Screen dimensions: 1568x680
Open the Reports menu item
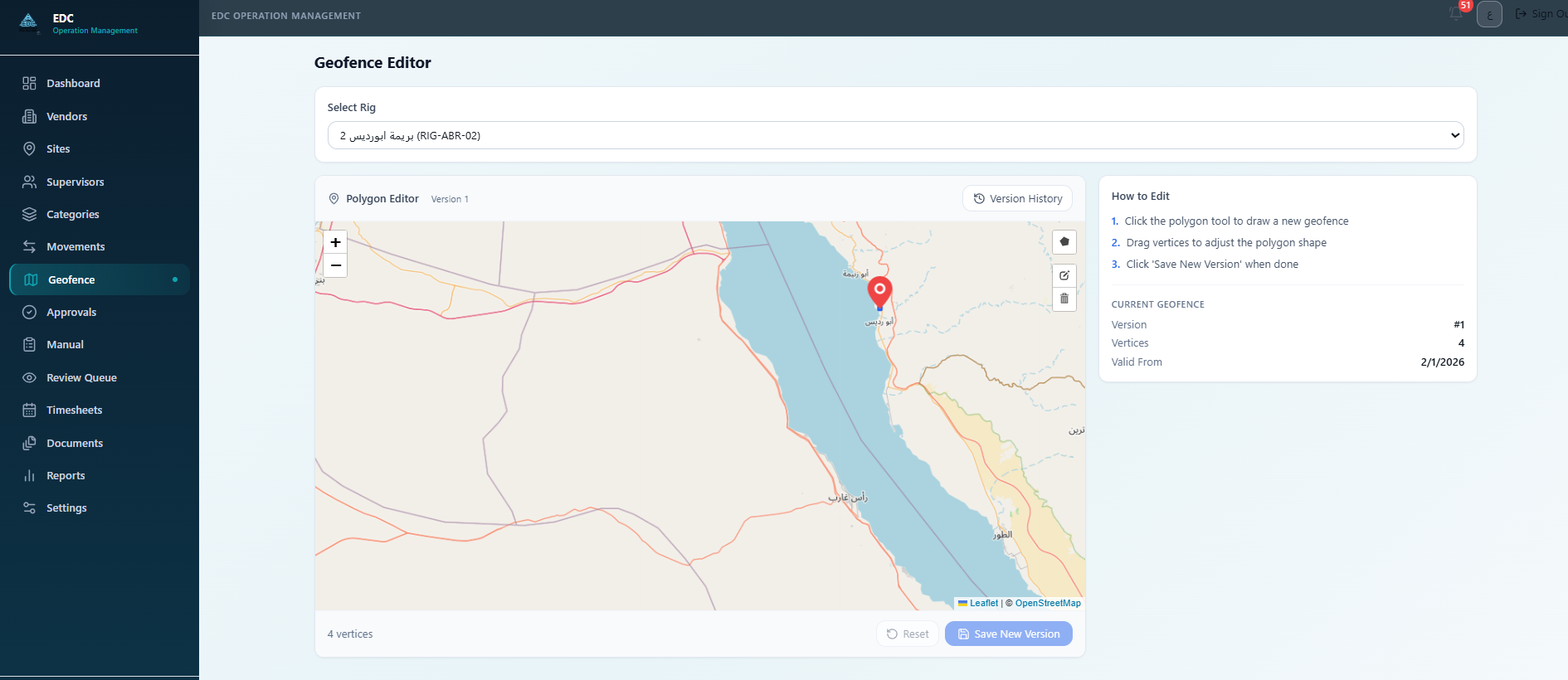pos(100,475)
